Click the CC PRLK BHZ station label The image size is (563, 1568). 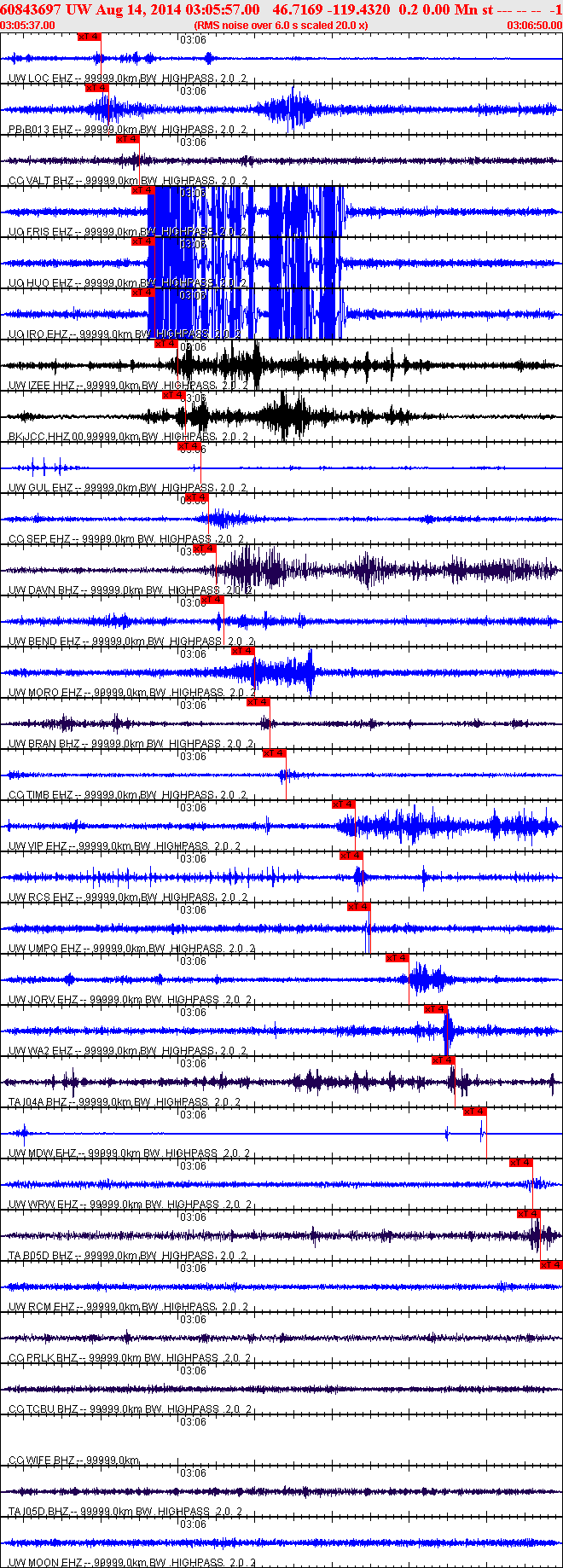[43, 1358]
